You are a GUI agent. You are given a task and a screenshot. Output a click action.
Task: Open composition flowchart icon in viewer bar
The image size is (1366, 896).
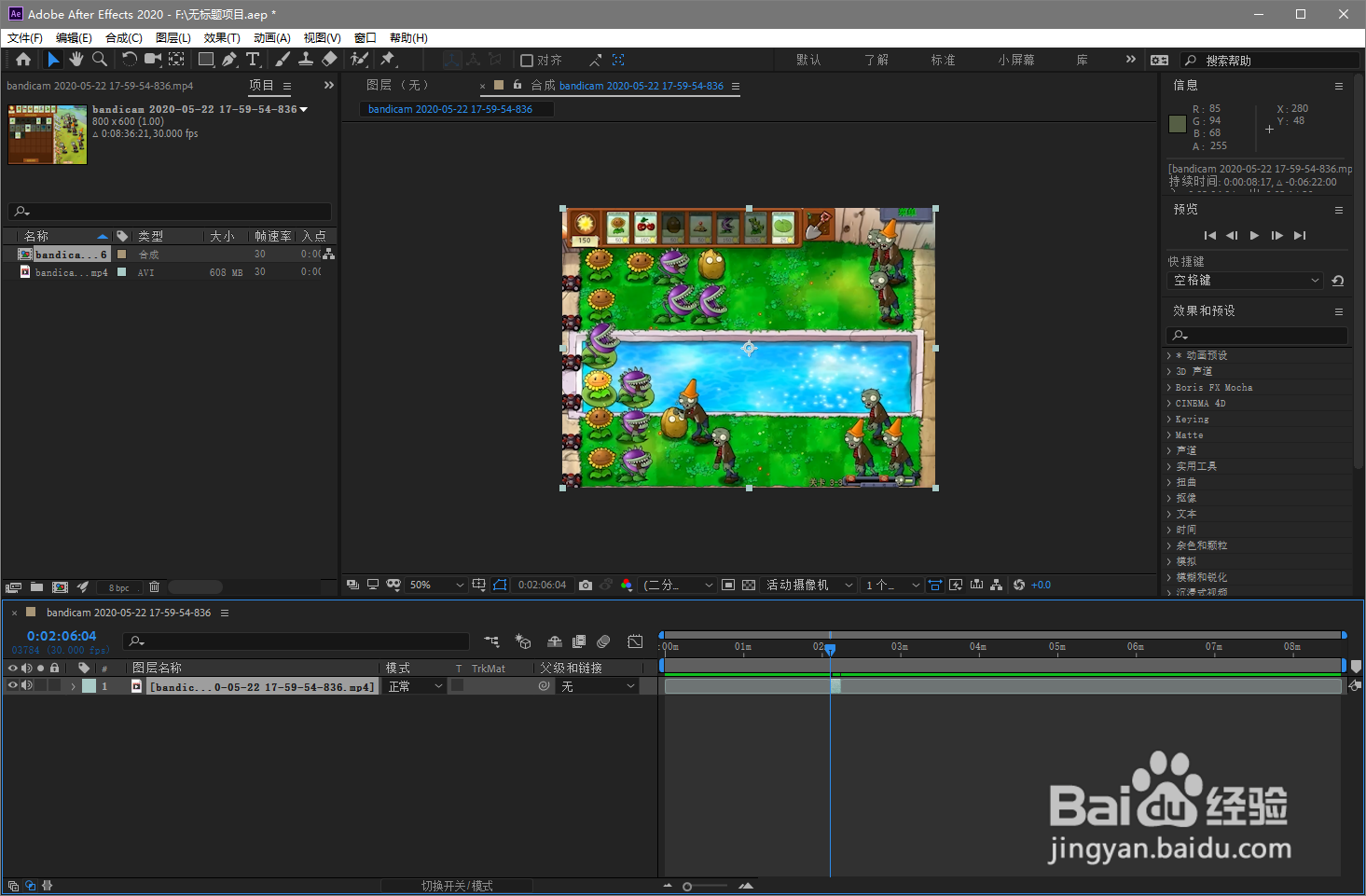tap(997, 586)
